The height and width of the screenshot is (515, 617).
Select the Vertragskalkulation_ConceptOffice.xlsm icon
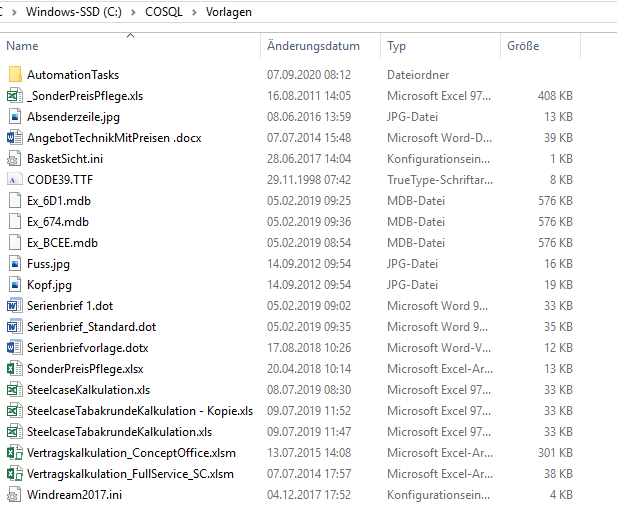pos(14,453)
